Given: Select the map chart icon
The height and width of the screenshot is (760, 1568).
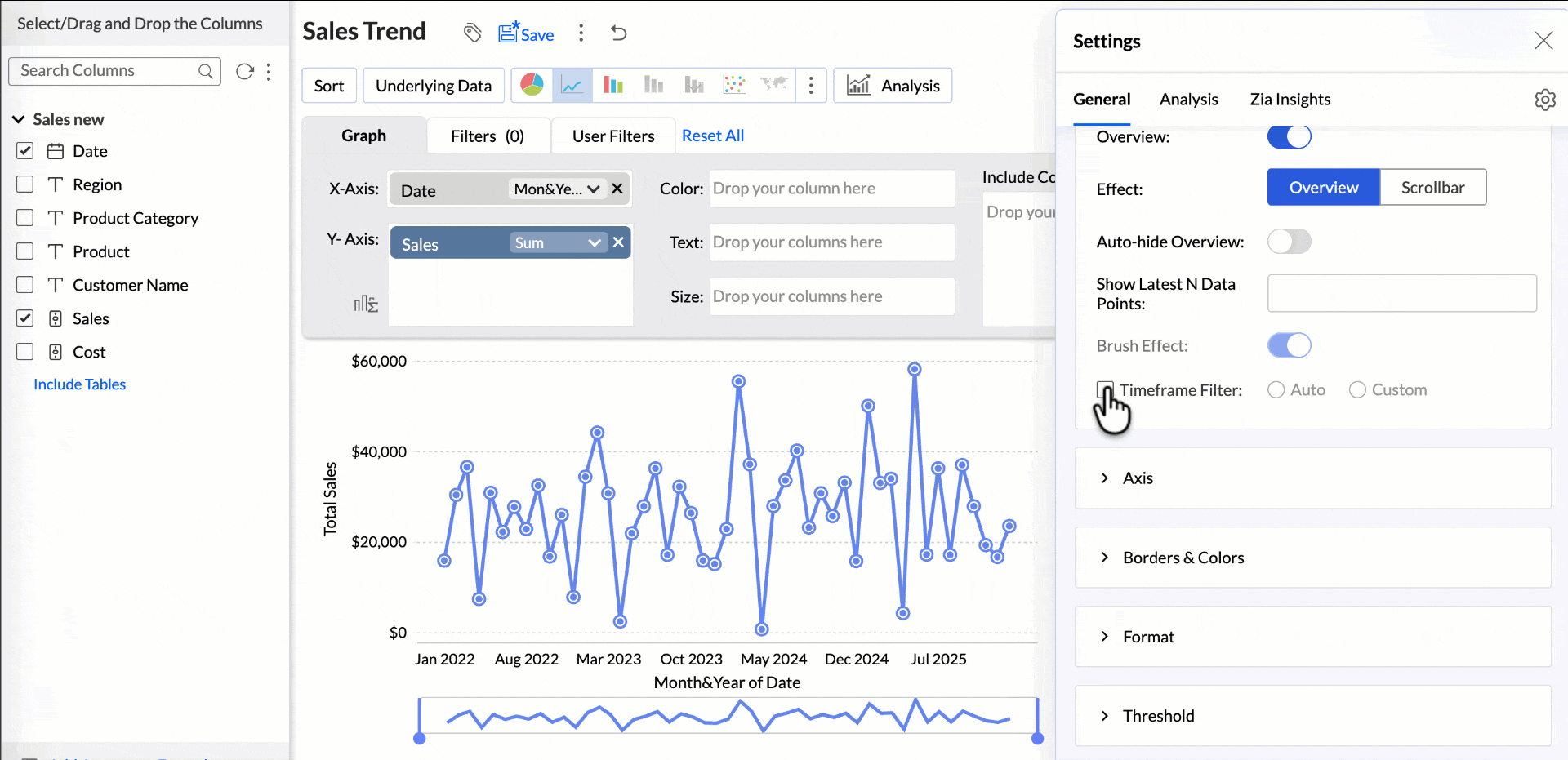Looking at the screenshot, I should click(x=773, y=85).
